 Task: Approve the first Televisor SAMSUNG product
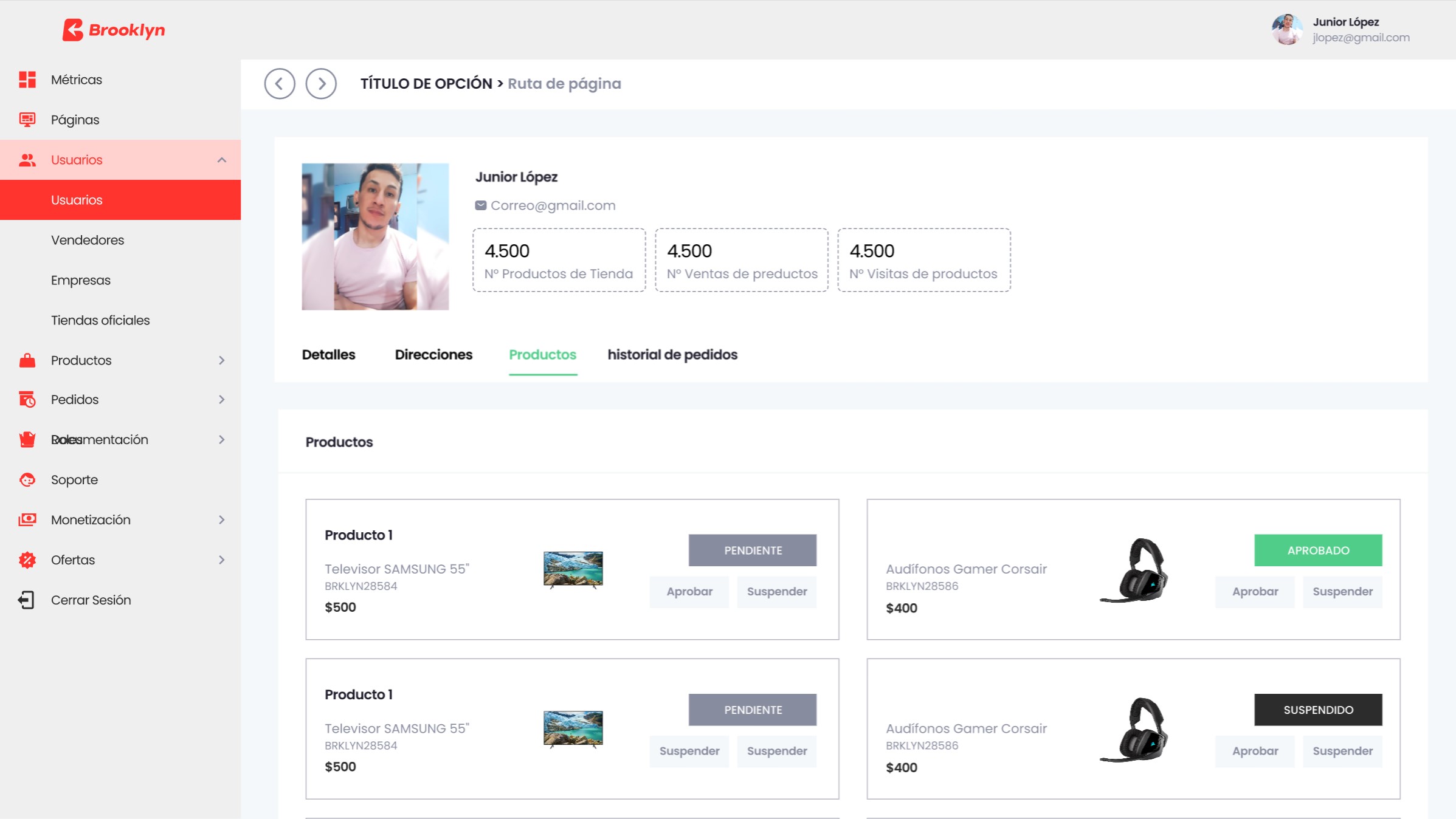point(689,592)
